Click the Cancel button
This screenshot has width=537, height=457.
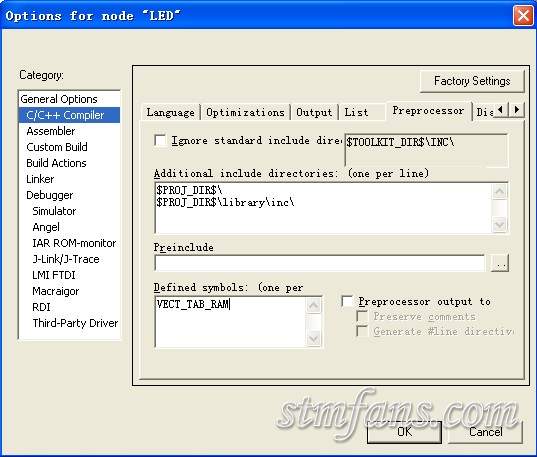click(485, 432)
